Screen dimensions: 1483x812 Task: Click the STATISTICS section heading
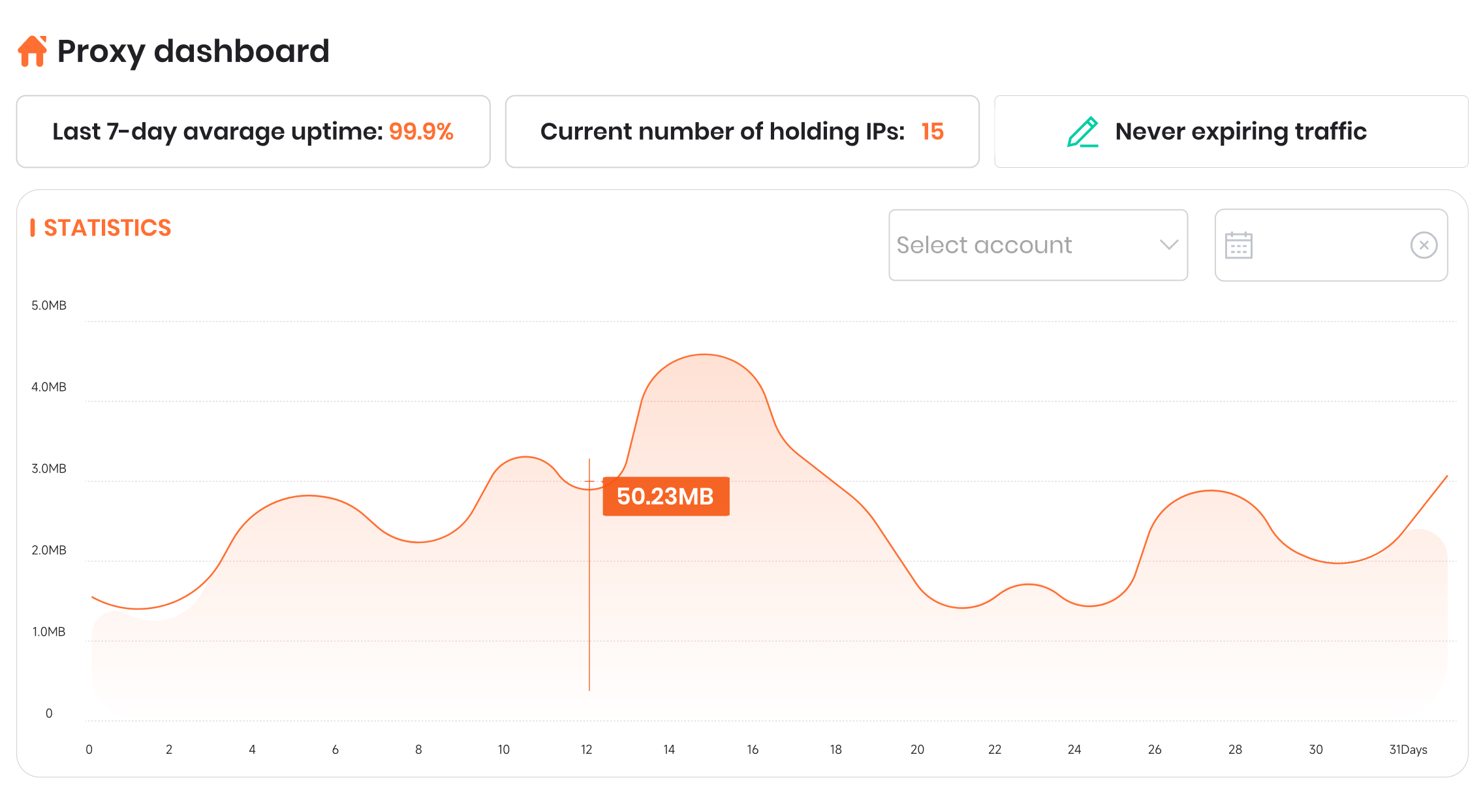[x=107, y=228]
